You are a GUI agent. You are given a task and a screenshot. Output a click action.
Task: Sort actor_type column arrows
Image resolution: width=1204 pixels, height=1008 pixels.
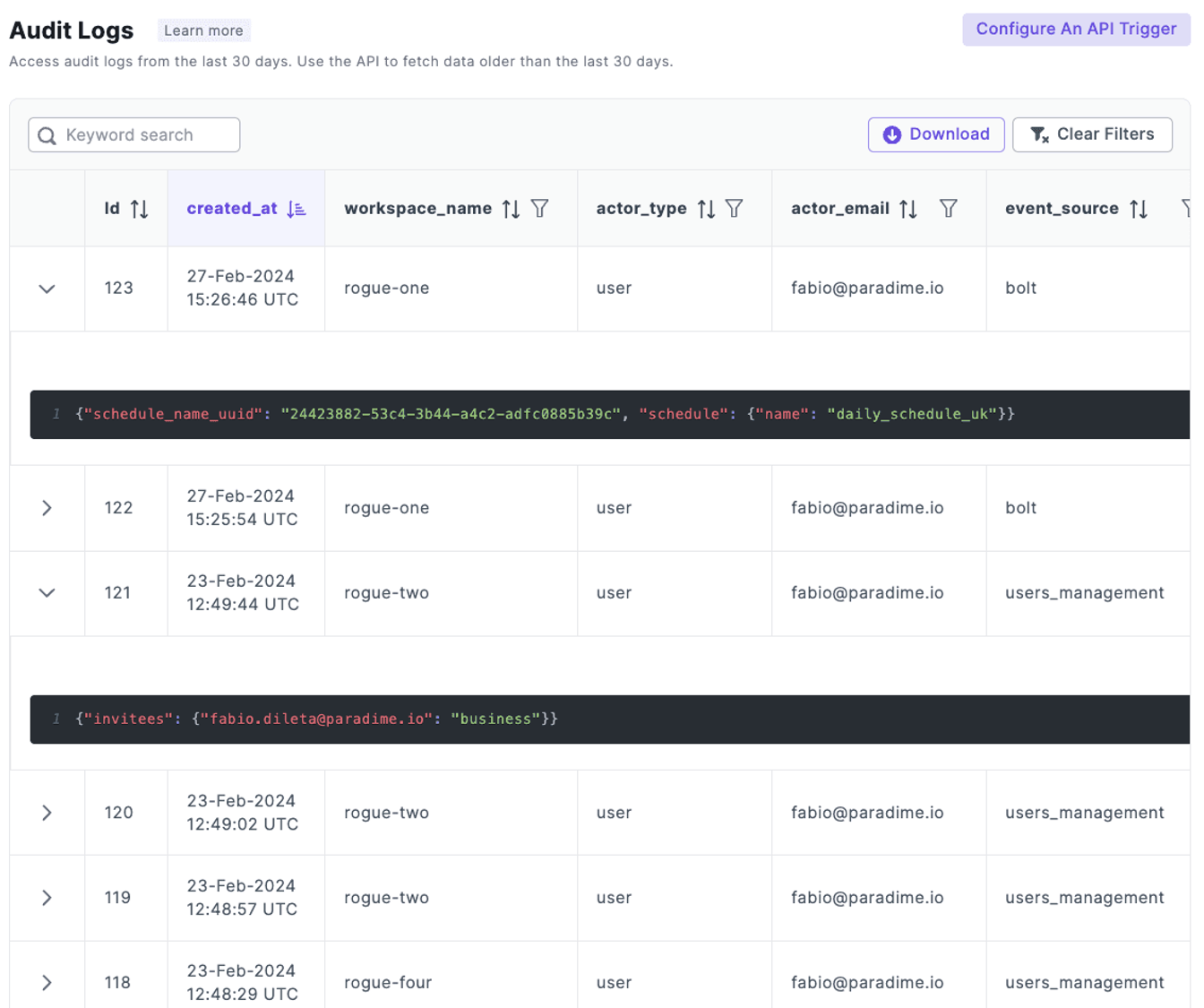(706, 209)
